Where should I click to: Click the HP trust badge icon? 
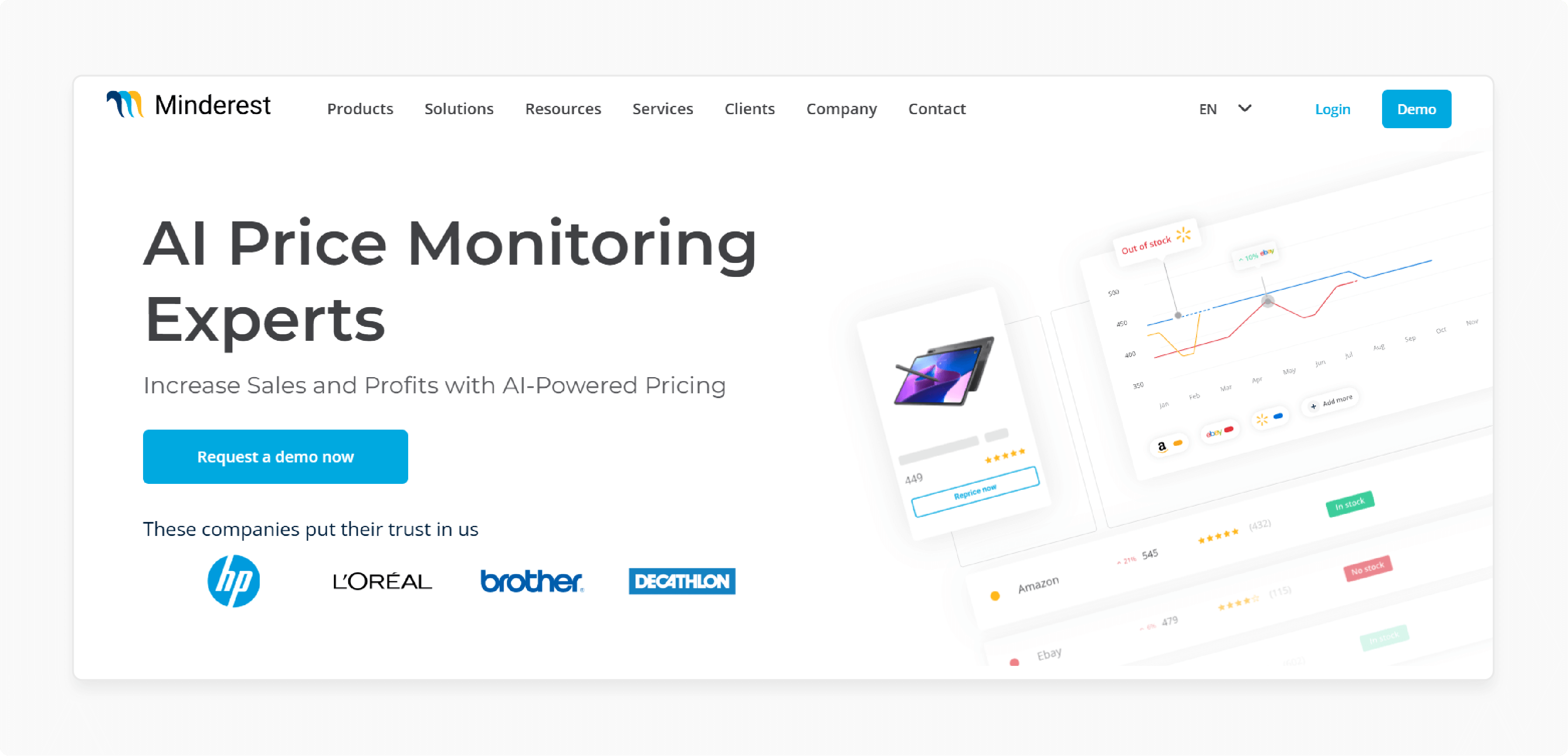pos(233,581)
